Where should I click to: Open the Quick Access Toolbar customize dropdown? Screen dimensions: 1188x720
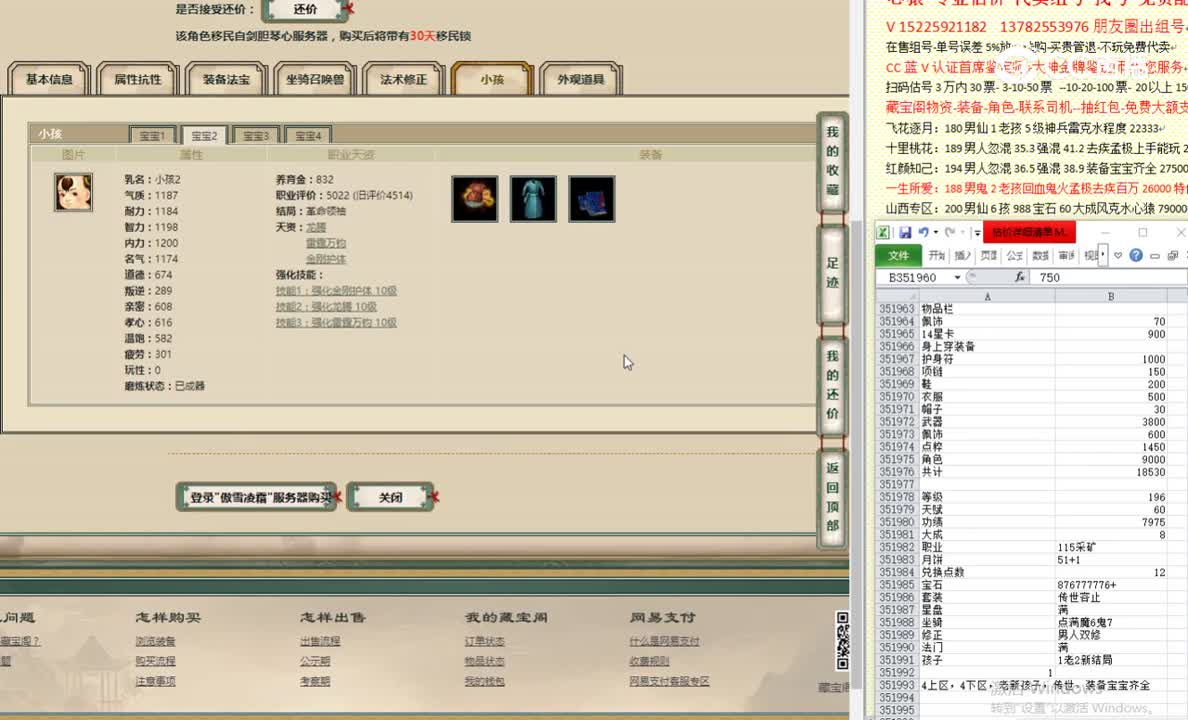[x=976, y=232]
